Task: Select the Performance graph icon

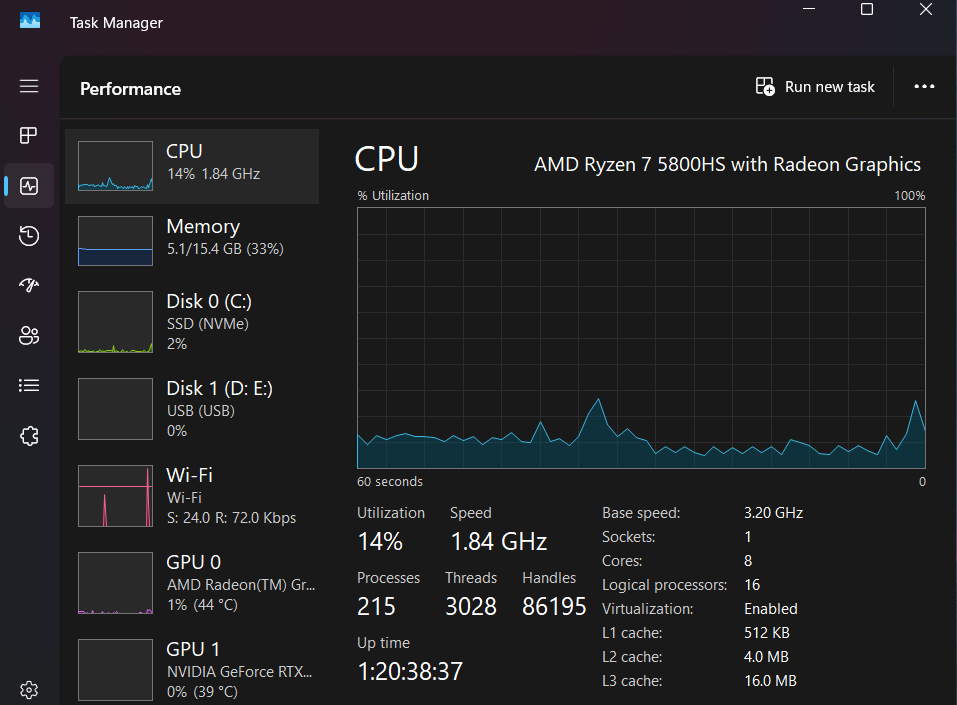Action: tap(29, 186)
